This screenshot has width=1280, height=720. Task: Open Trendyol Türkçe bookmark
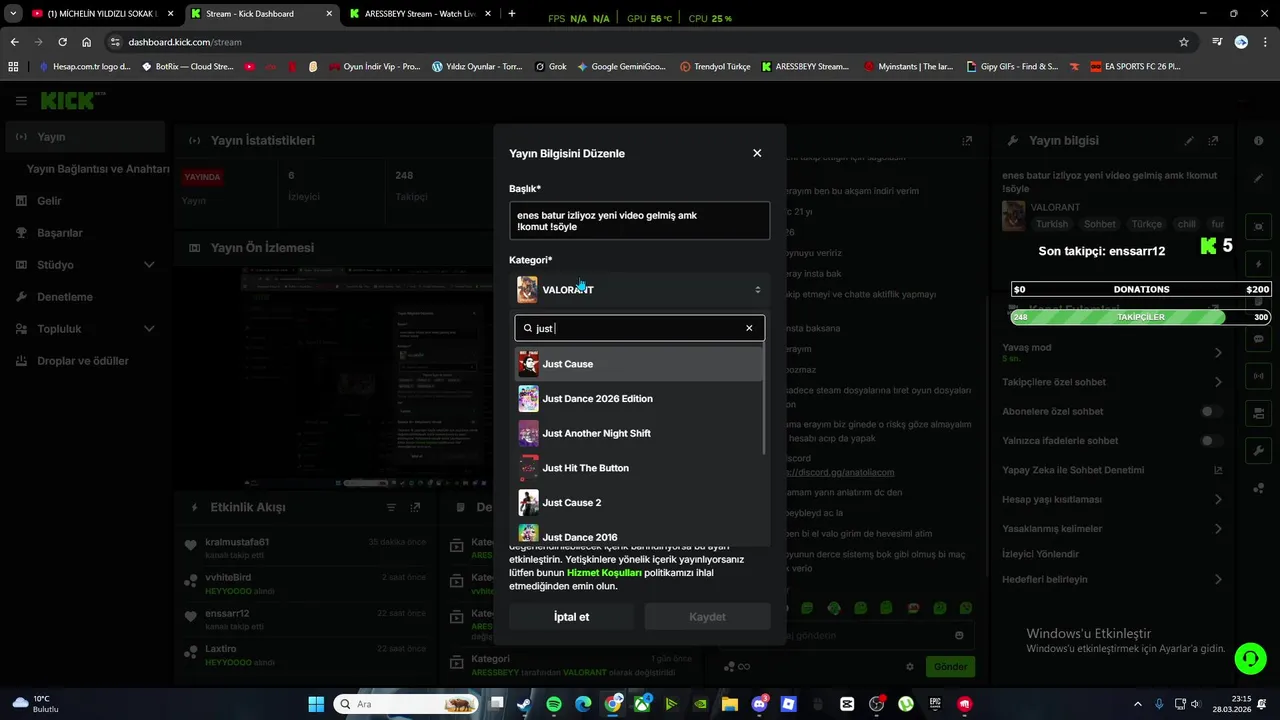(714, 67)
